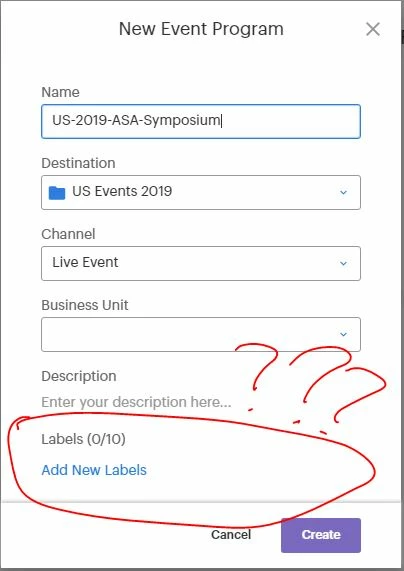Click the Name field containing US-2019-ASA-Symposium

201,122
